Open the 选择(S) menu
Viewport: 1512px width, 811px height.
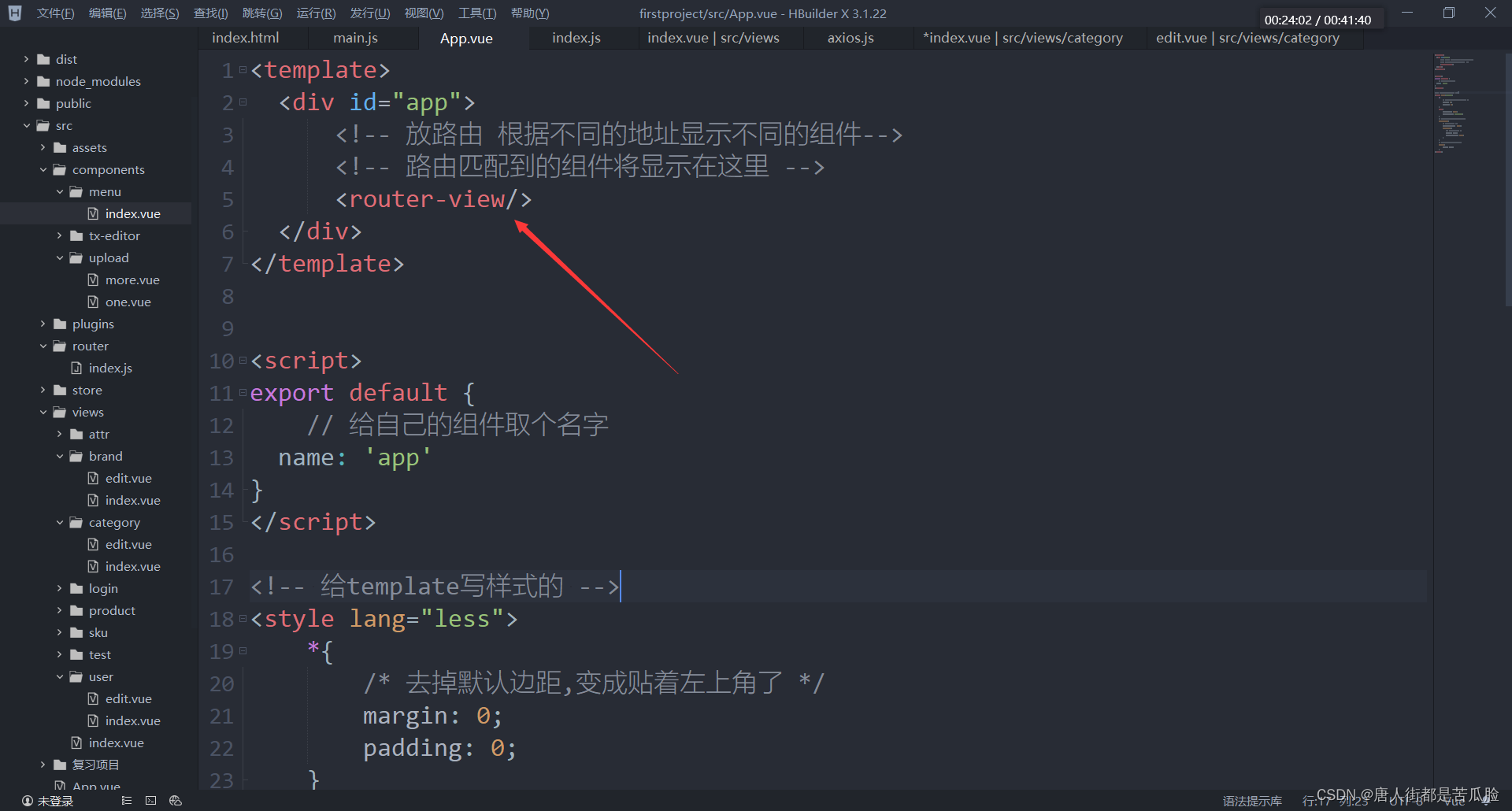coord(160,13)
